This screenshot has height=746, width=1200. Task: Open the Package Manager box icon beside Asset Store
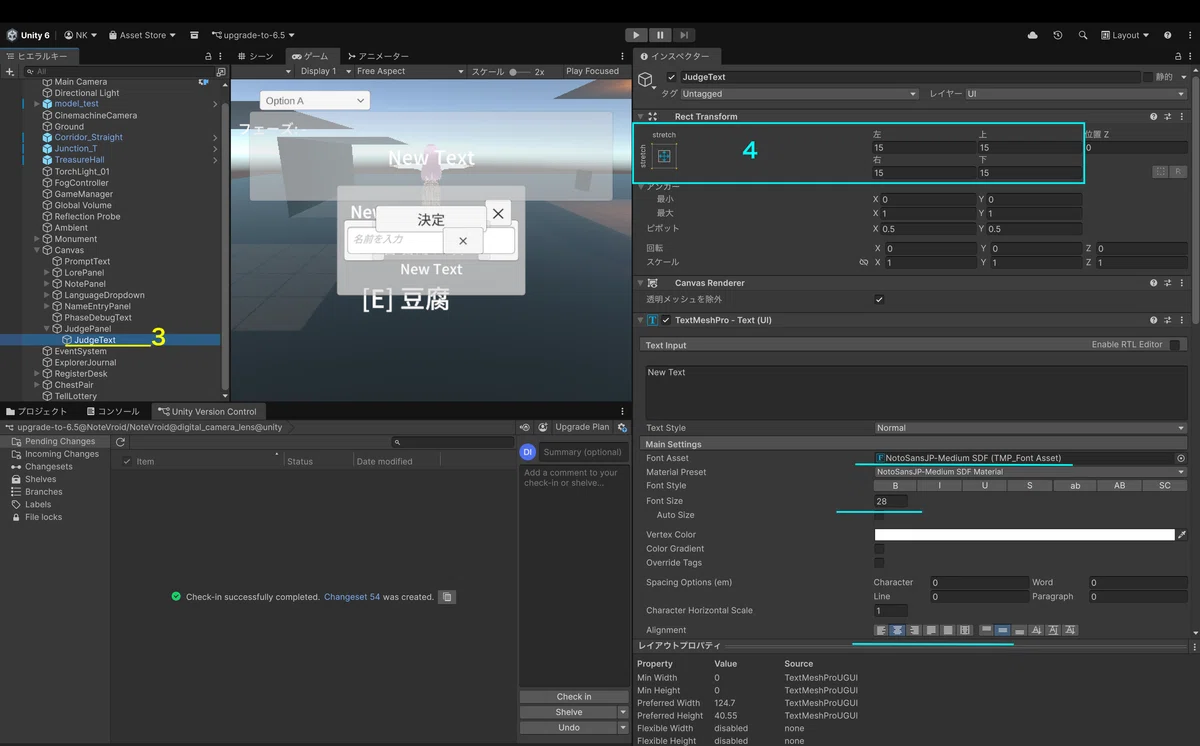point(194,35)
